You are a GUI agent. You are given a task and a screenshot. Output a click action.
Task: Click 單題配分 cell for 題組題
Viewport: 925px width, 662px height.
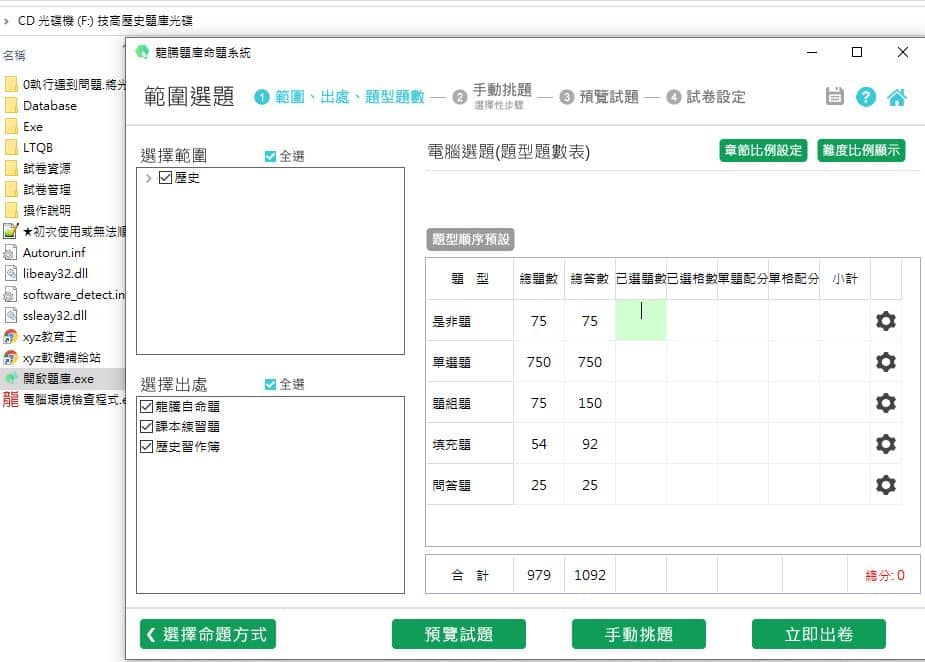click(x=743, y=403)
